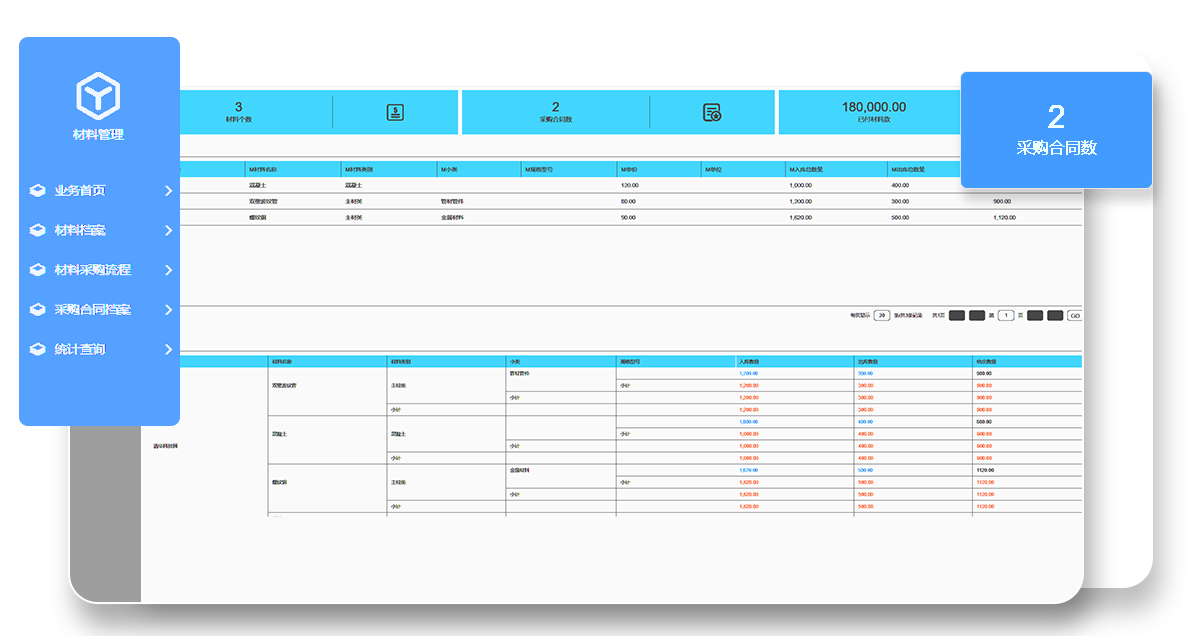This screenshot has height=636, width=1191.
Task: Click the first-page dark pagination button
Action: point(956,316)
